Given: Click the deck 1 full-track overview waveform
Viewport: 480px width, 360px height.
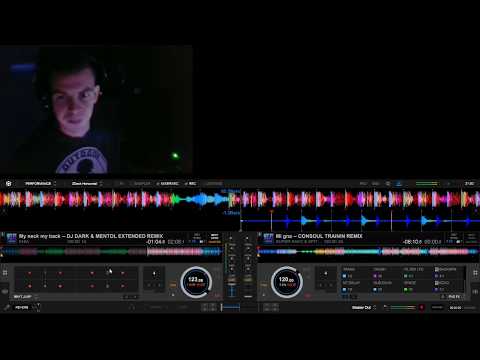Looking at the screenshot, I should (112, 252).
